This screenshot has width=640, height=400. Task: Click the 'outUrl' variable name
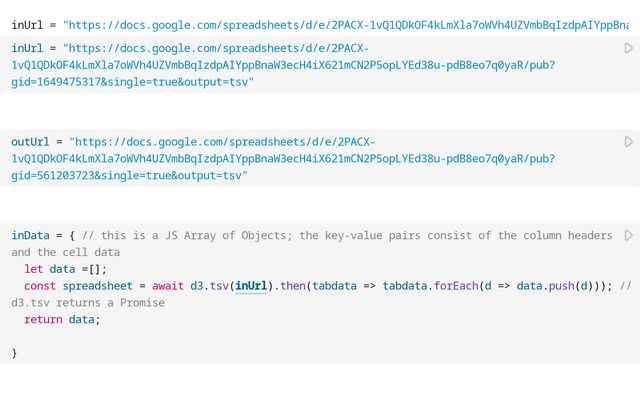[x=30, y=142]
